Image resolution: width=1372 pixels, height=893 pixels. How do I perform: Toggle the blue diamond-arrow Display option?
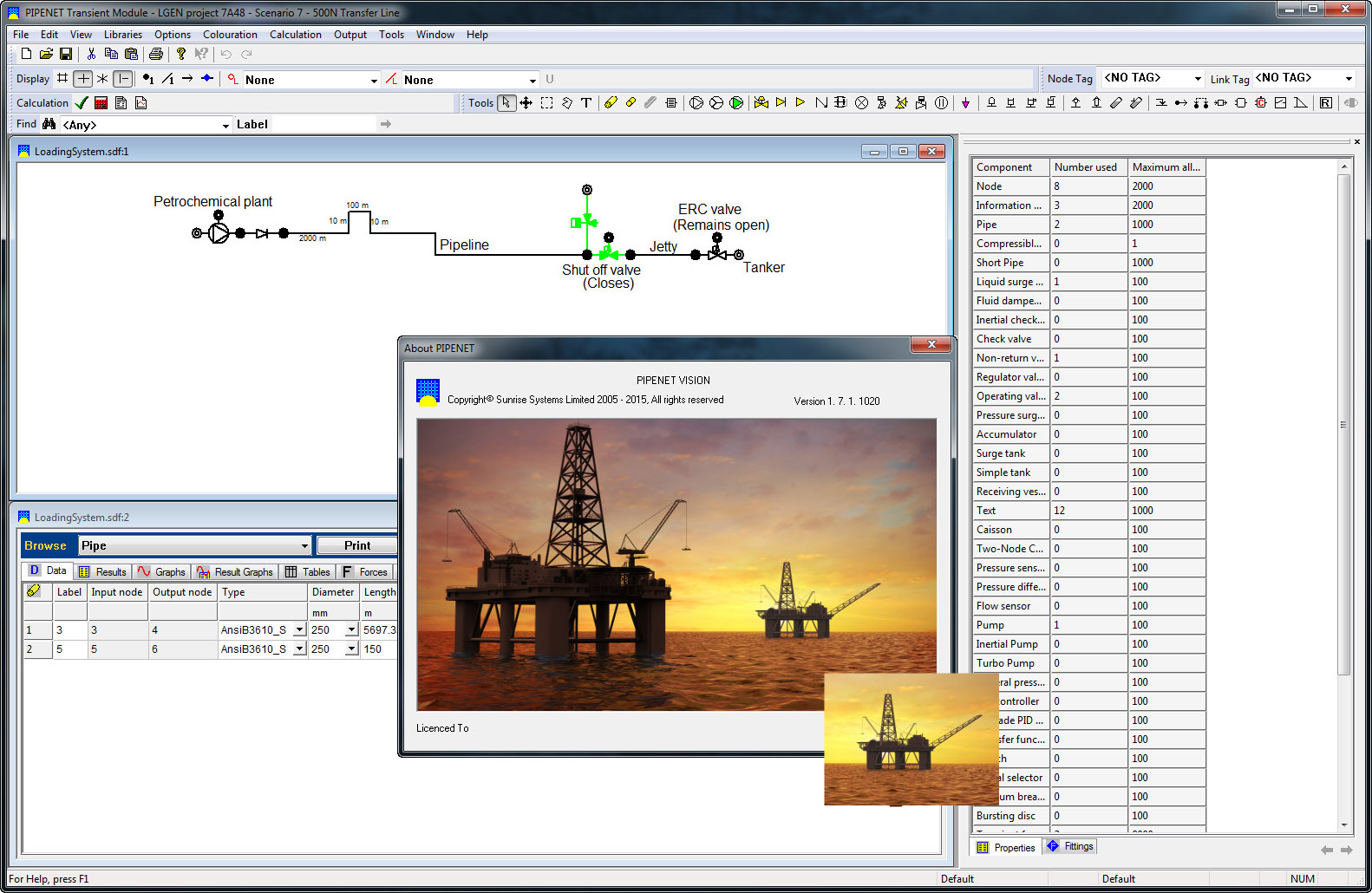[207, 78]
